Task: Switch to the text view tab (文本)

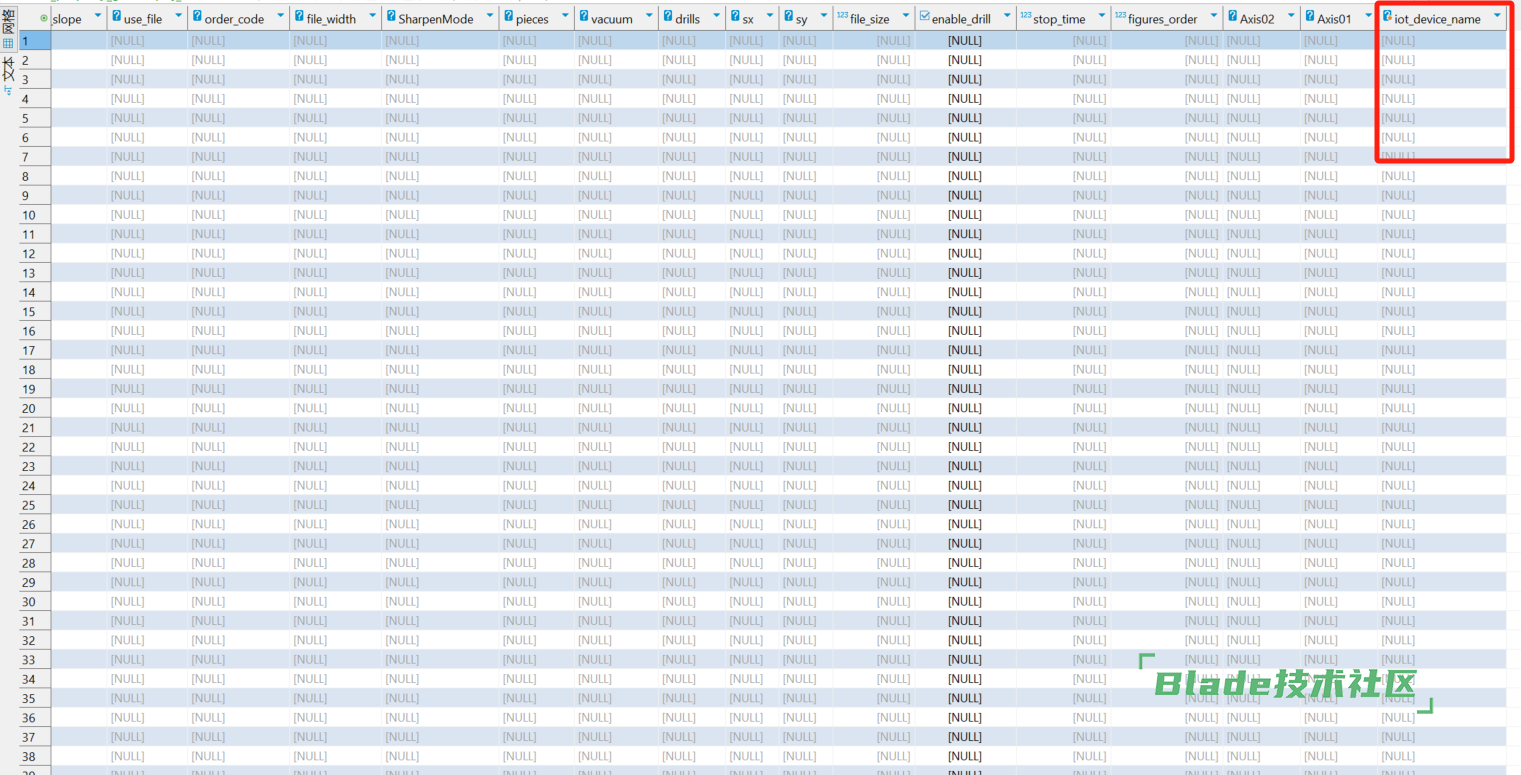Action: (8, 68)
